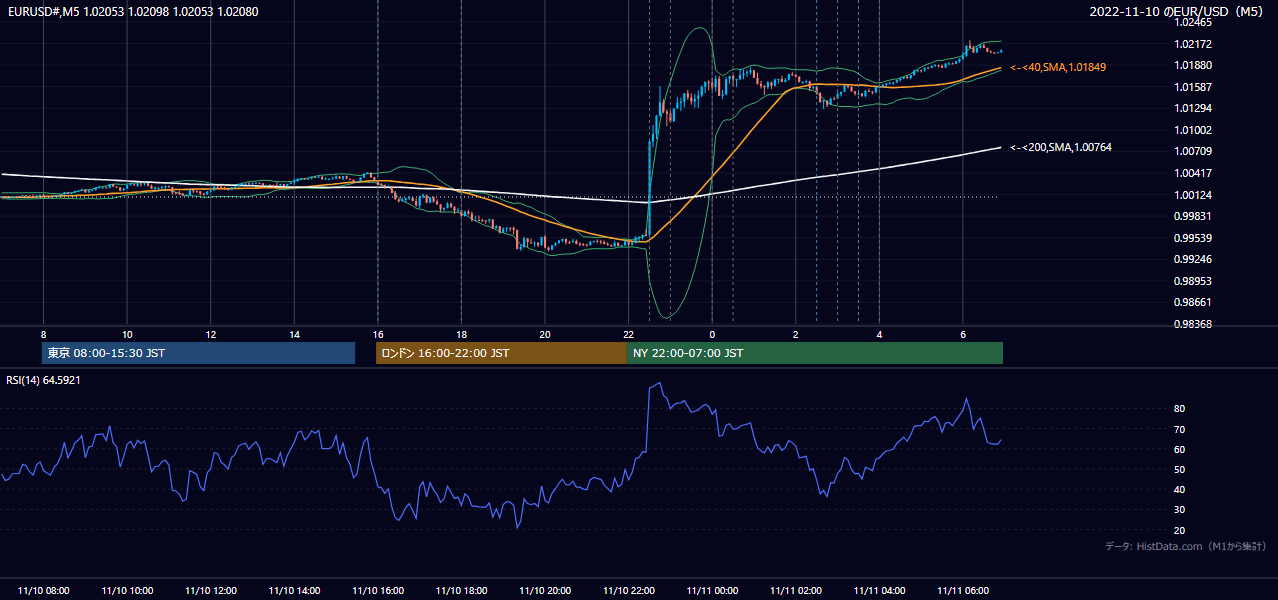Click the bottom date label 11/11 00:00
The width and height of the screenshot is (1278, 600).
712,591
